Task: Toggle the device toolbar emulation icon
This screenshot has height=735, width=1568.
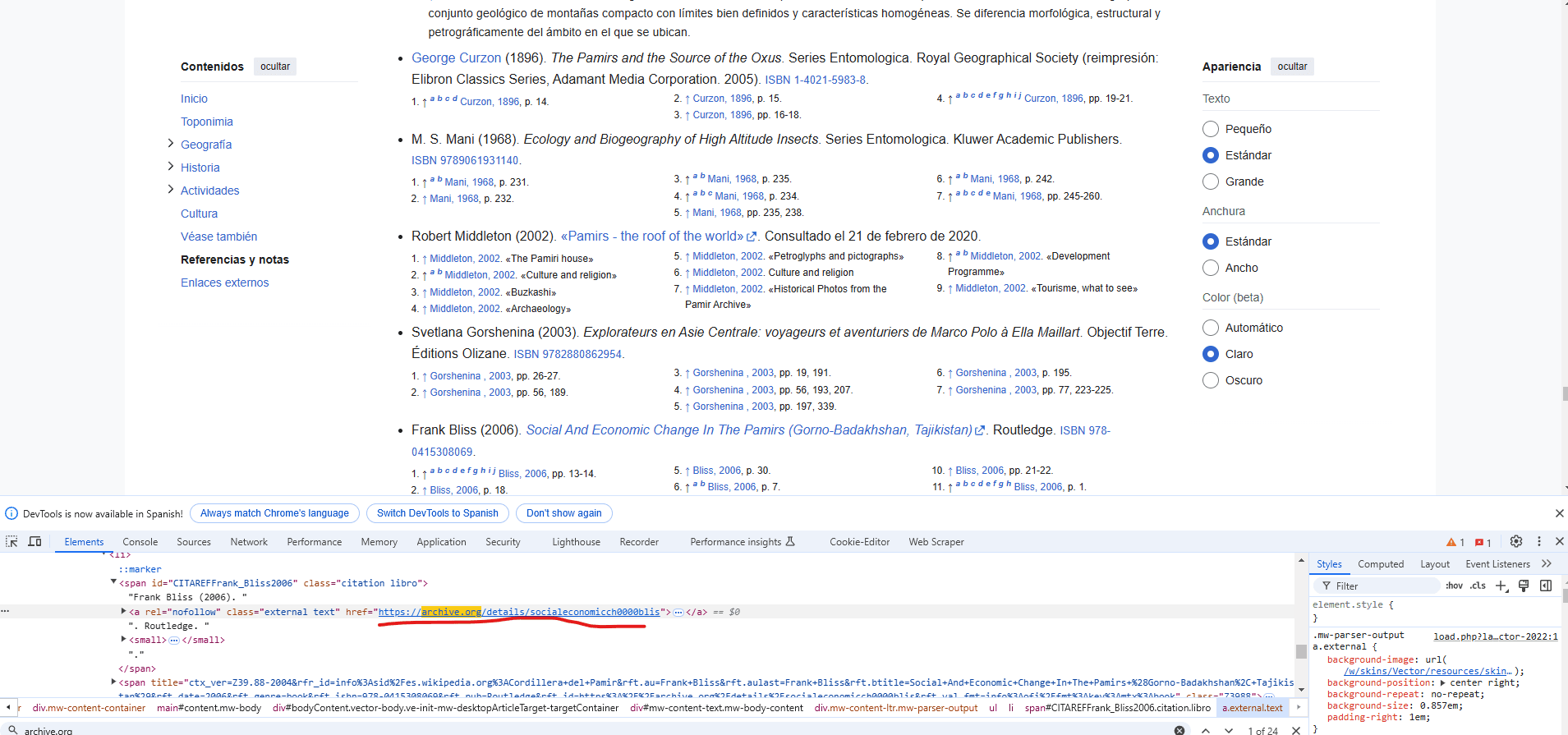Action: [34, 542]
